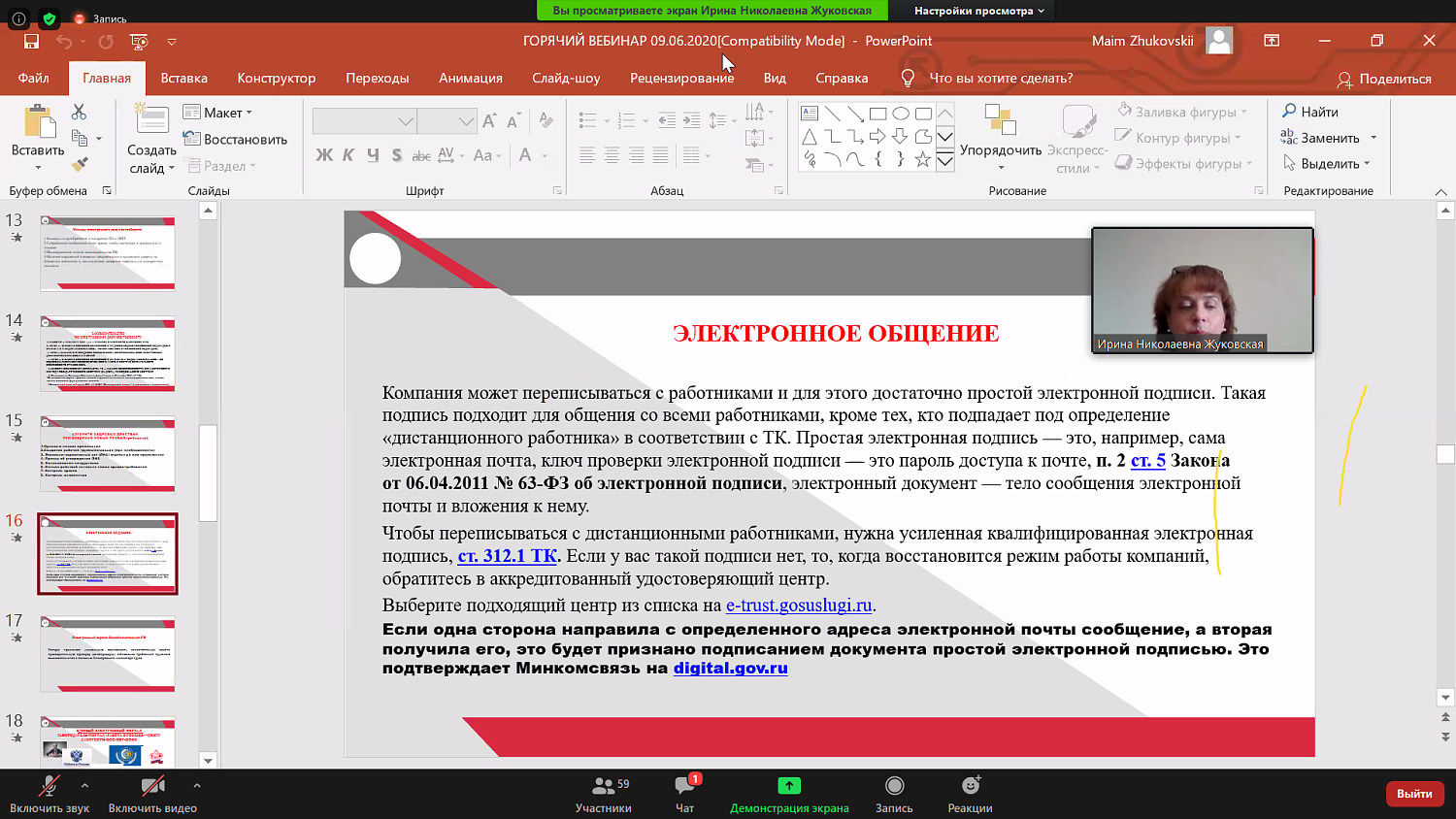Toggle Bold formatting Ж

pos(324,155)
